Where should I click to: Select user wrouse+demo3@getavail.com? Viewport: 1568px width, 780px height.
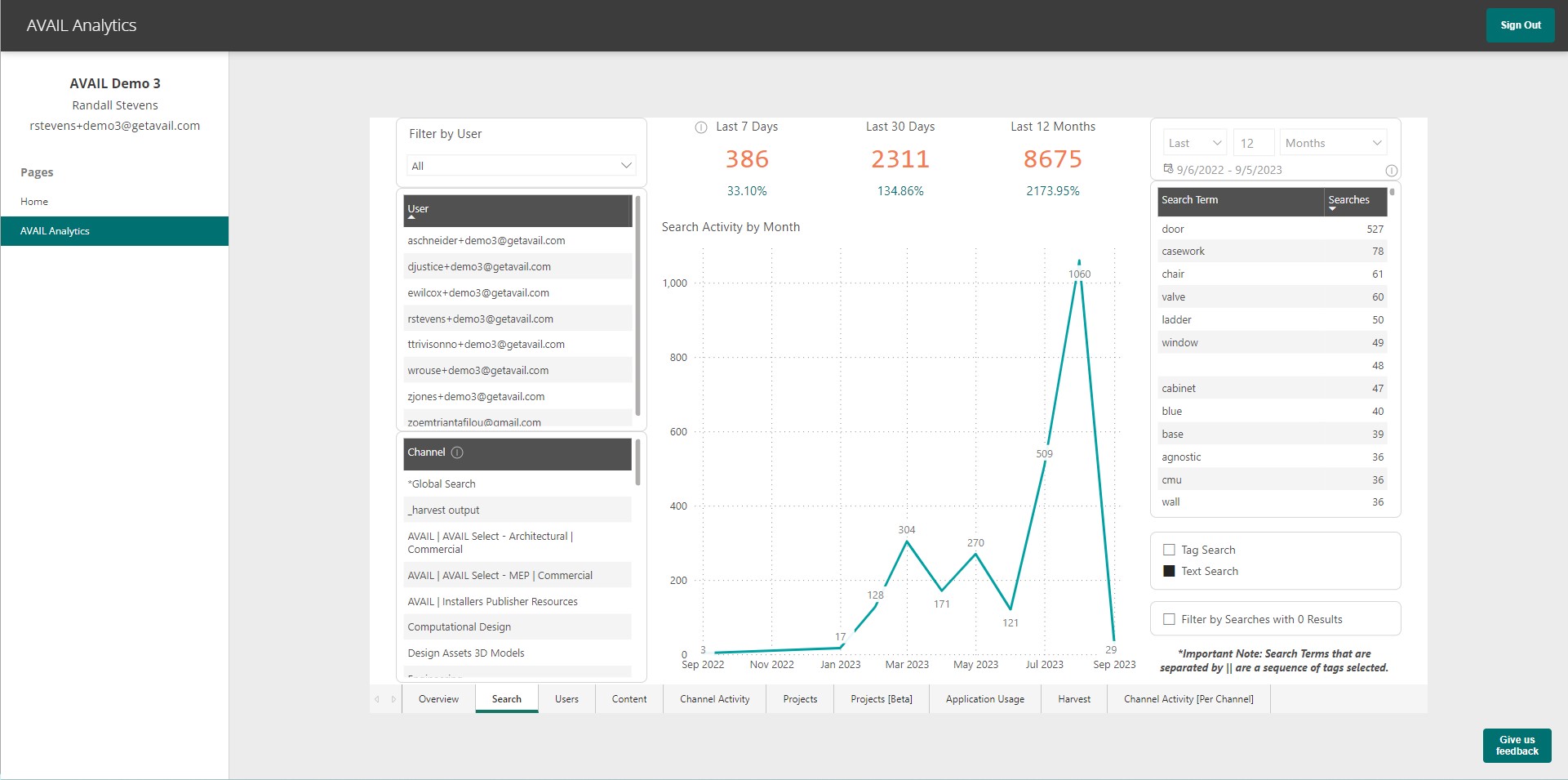[517, 371]
